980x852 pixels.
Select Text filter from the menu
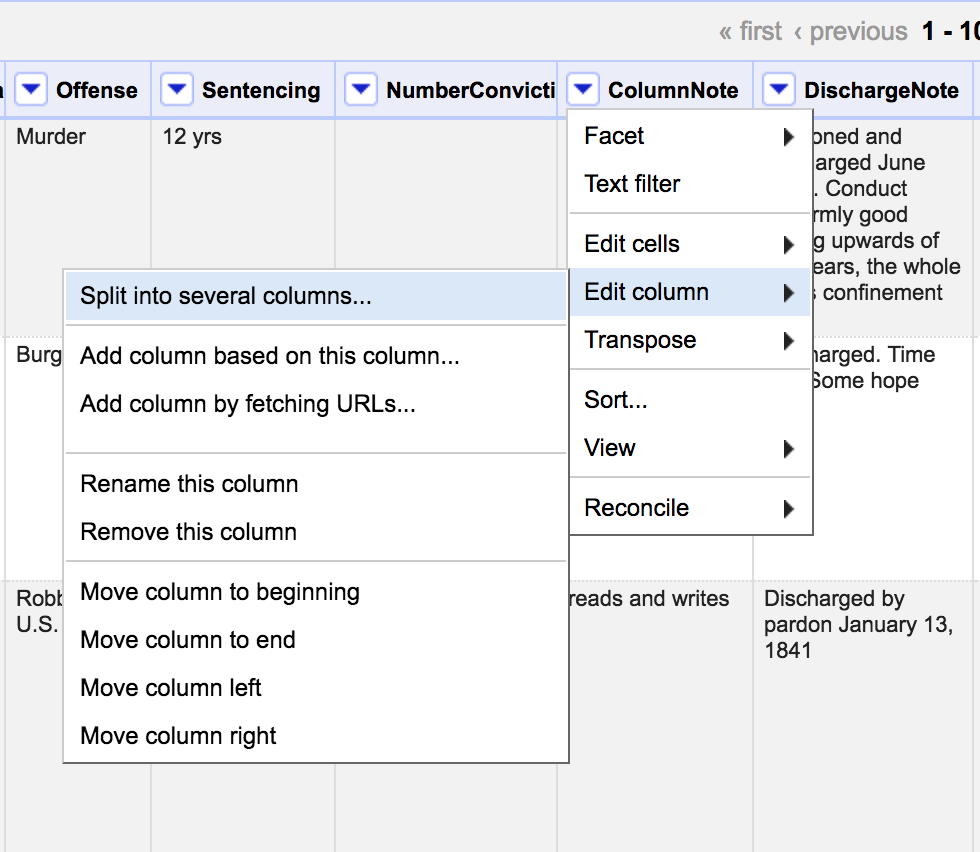pos(632,184)
